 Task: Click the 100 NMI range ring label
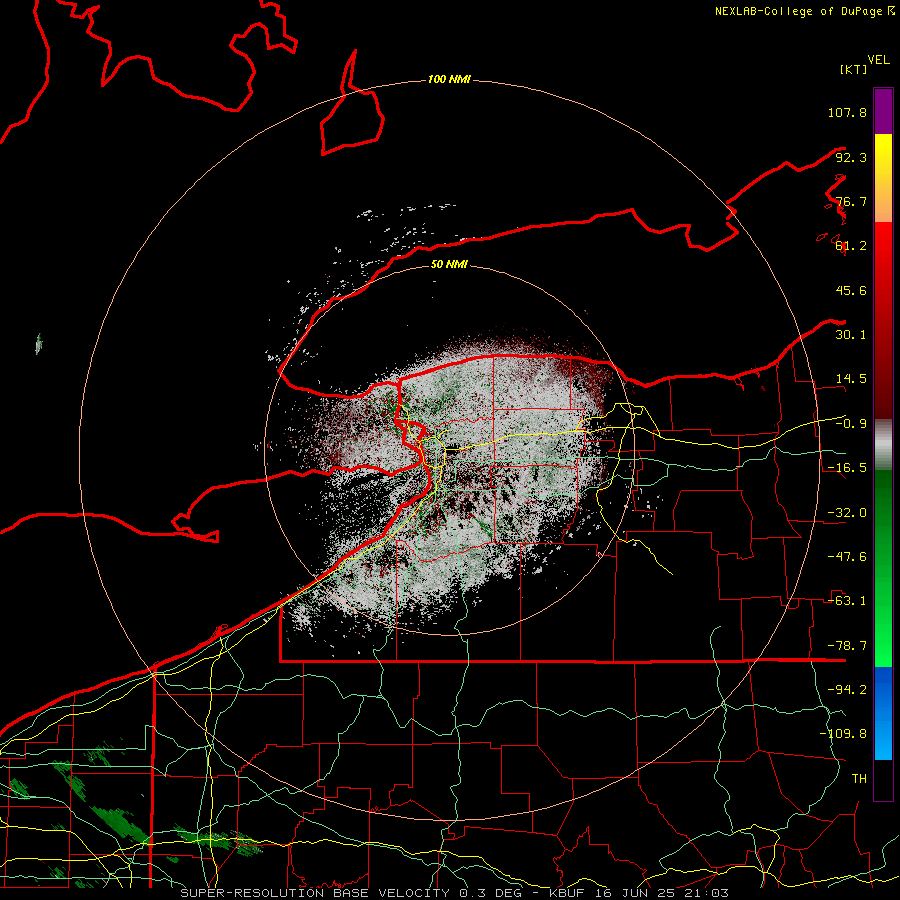pos(449,79)
